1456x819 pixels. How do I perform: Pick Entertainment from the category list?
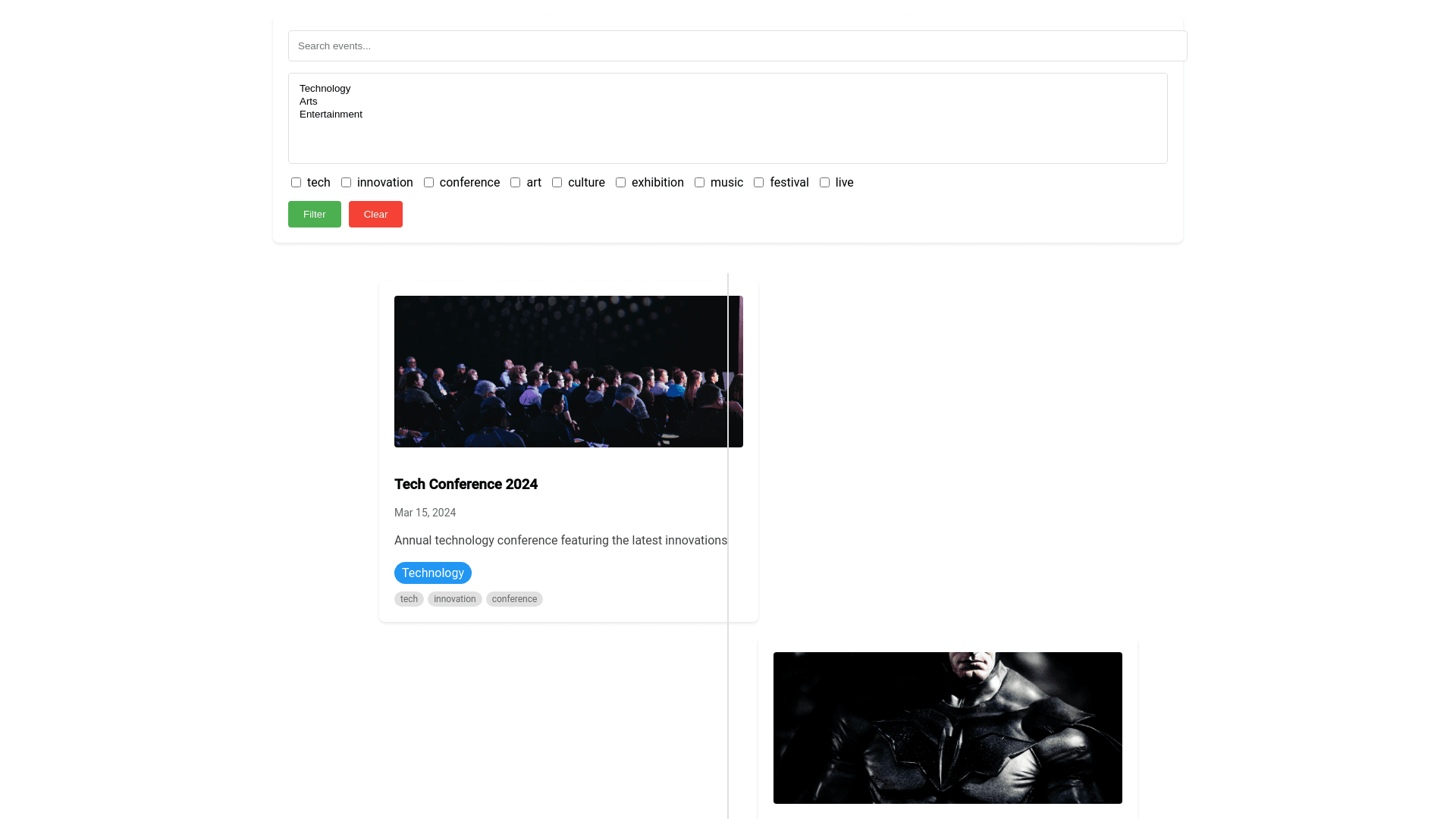pos(331,115)
